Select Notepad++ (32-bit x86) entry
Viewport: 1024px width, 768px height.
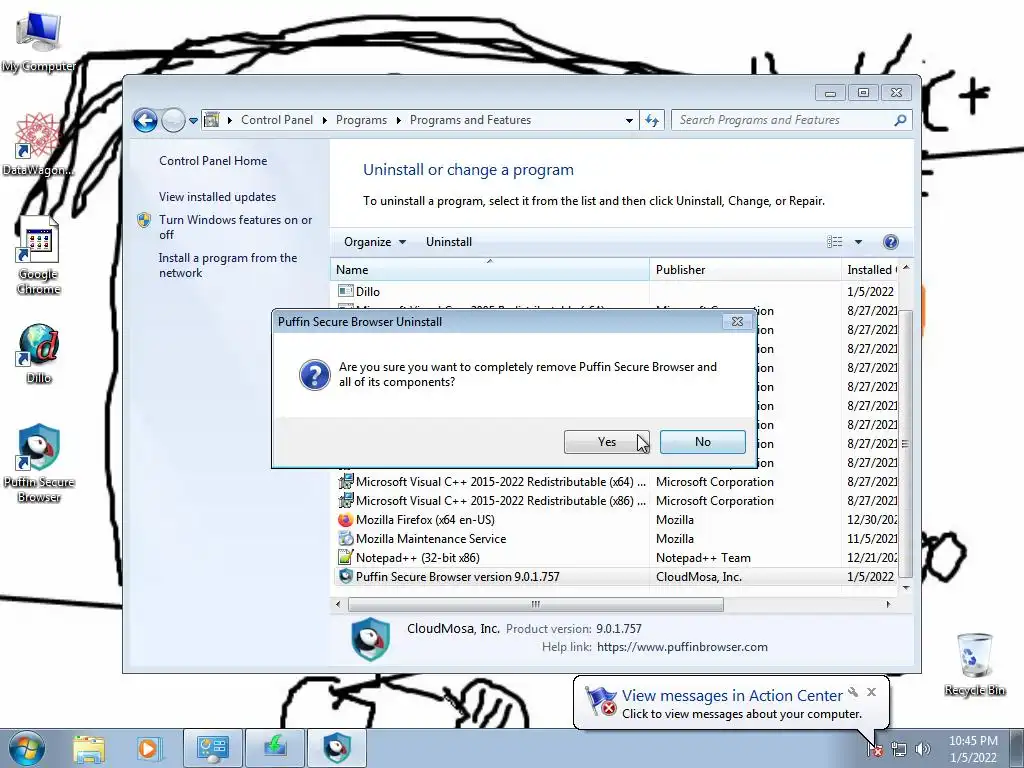pos(617,558)
